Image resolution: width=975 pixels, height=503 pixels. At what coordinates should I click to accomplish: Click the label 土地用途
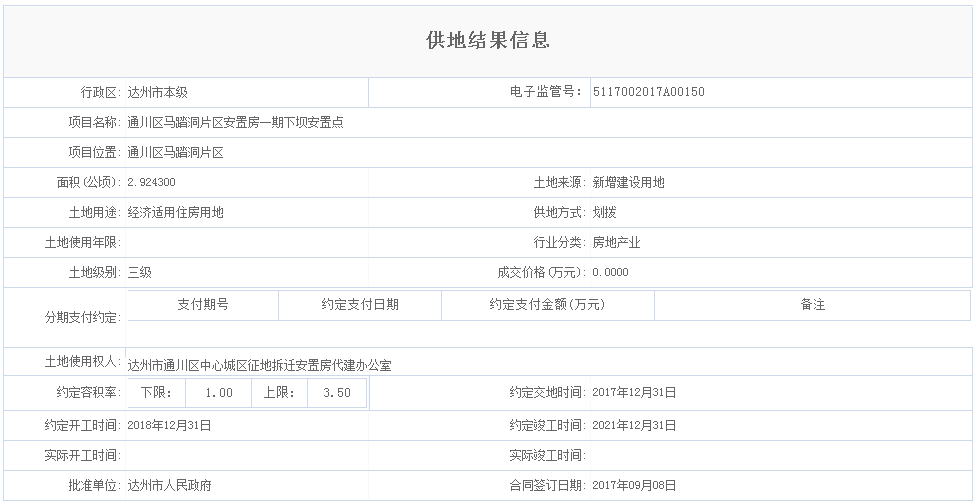click(95, 212)
